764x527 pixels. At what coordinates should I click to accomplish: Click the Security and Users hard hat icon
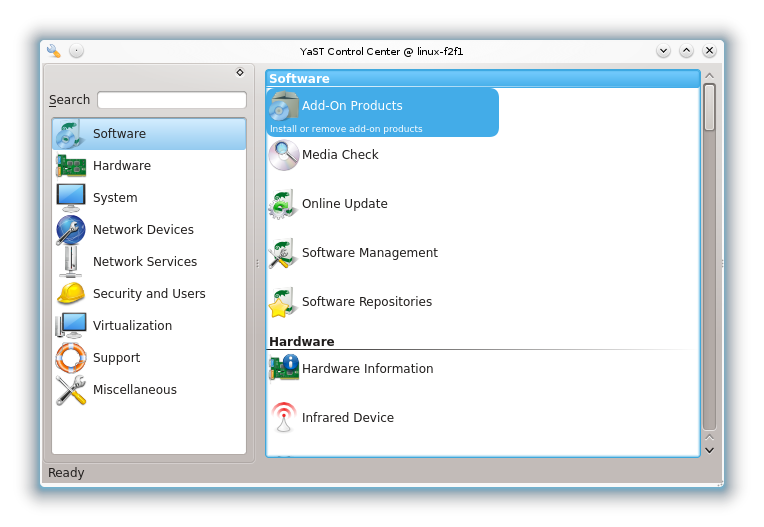(x=71, y=294)
